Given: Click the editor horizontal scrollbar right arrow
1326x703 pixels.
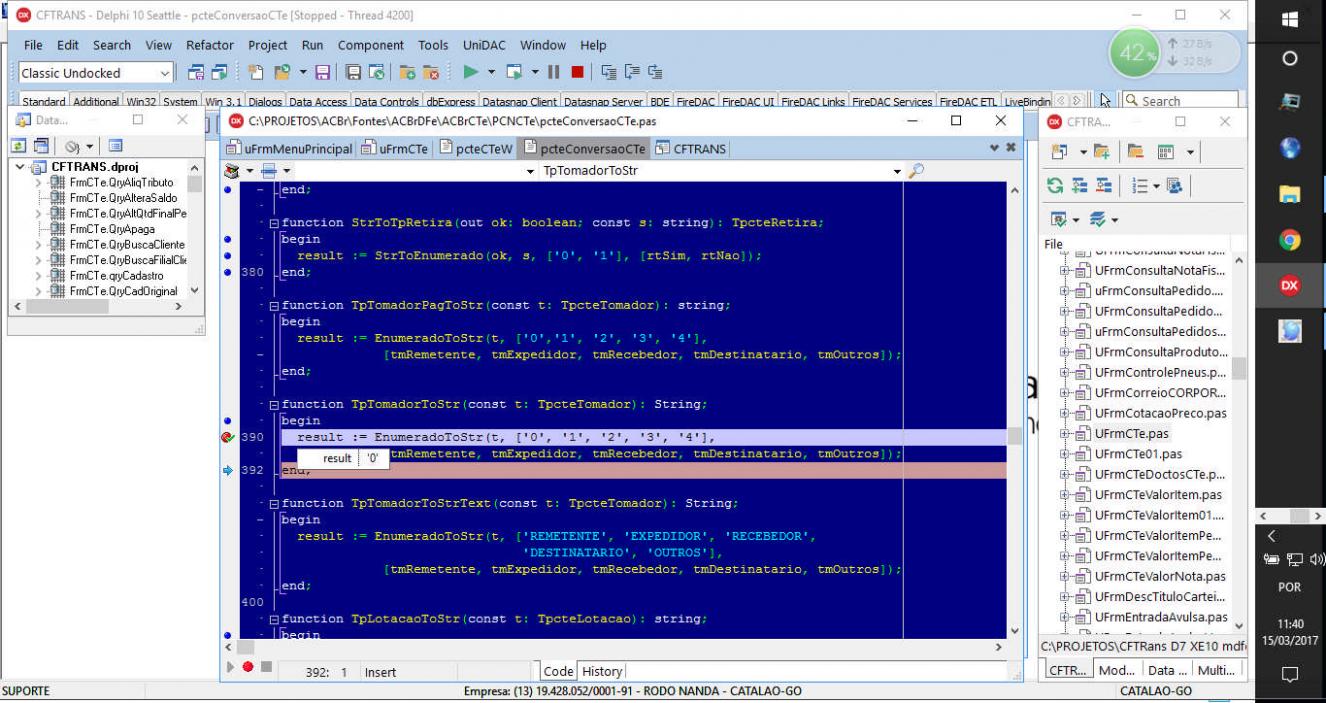Looking at the screenshot, I should click(997, 649).
